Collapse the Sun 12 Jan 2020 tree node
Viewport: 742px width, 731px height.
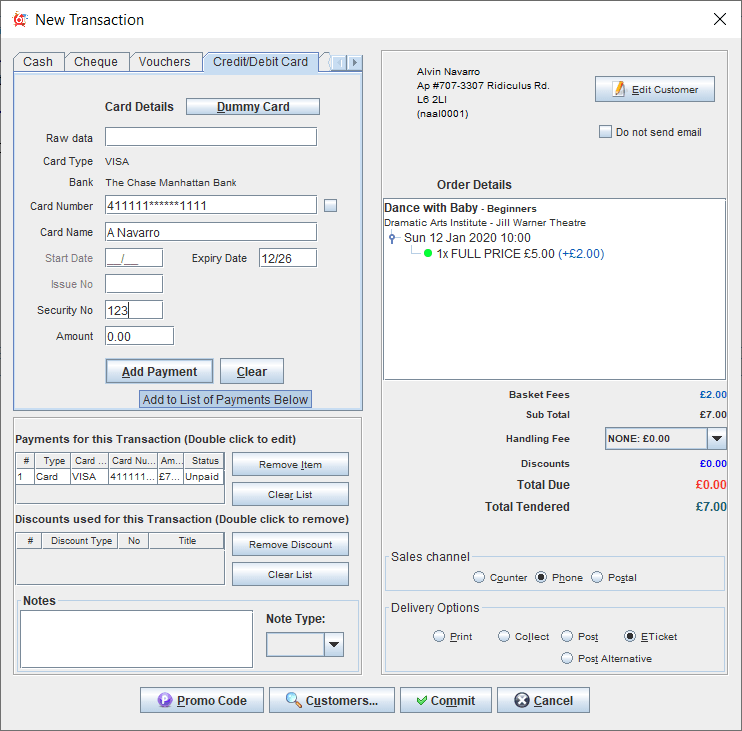[393, 239]
